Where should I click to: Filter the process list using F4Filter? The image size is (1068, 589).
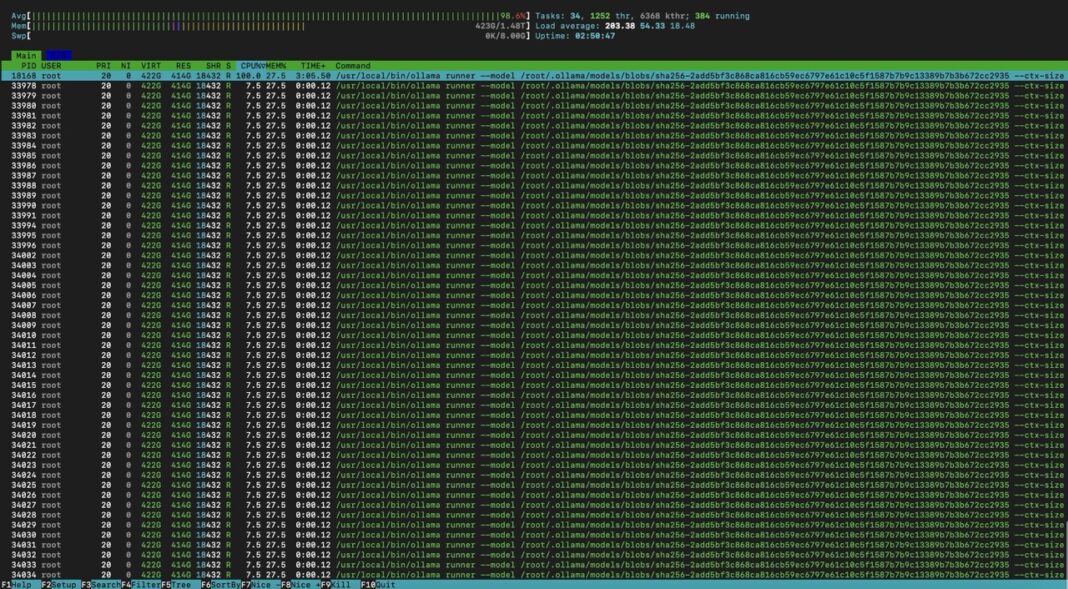click(143, 583)
